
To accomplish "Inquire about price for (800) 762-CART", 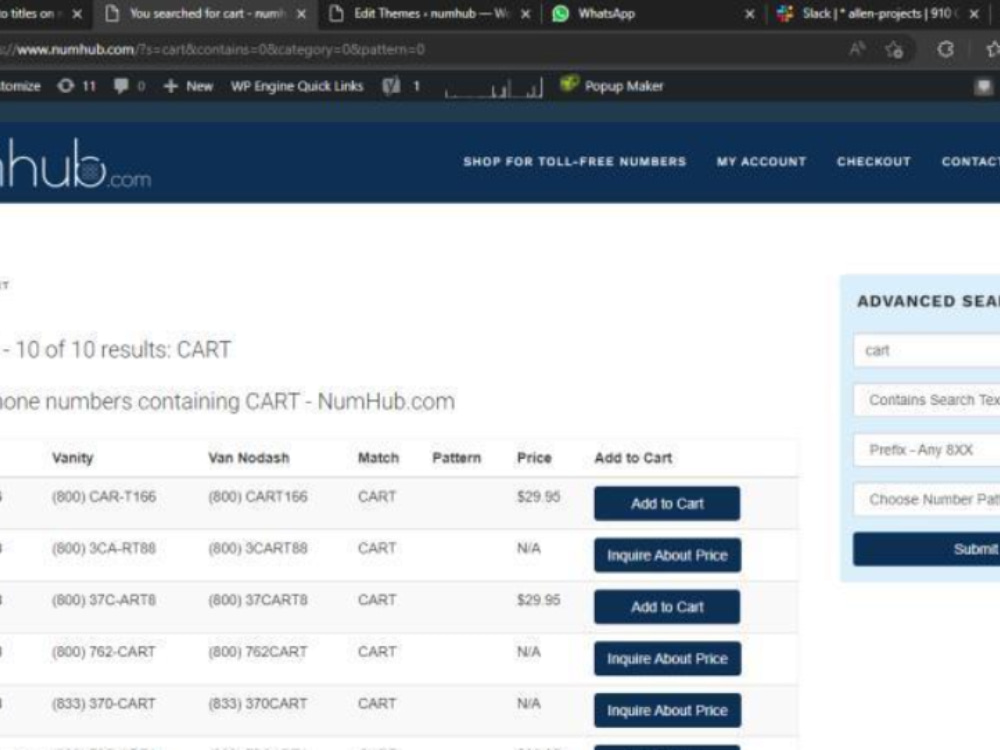I will [667, 658].
